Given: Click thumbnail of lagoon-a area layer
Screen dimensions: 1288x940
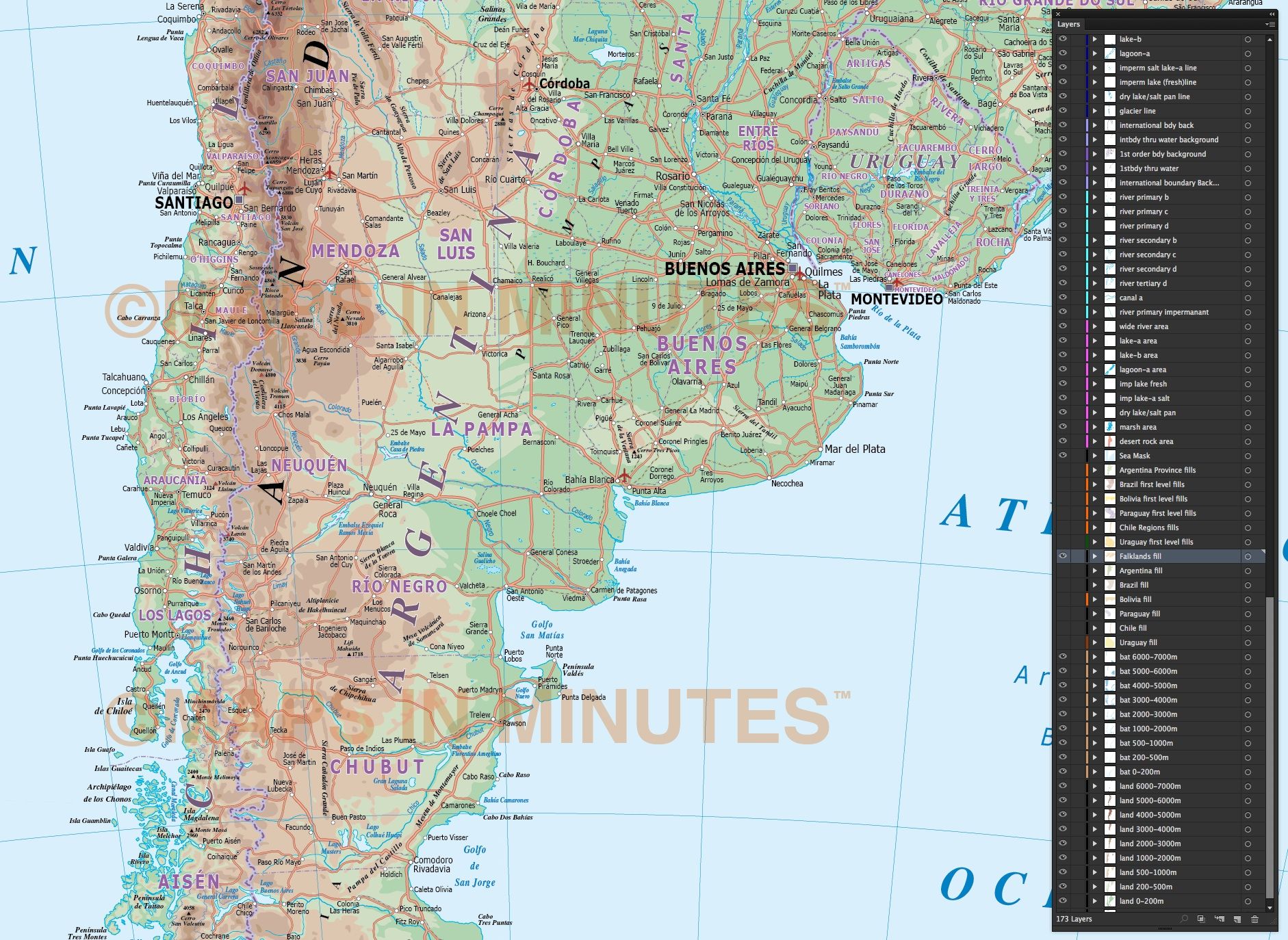Looking at the screenshot, I should (1110, 369).
